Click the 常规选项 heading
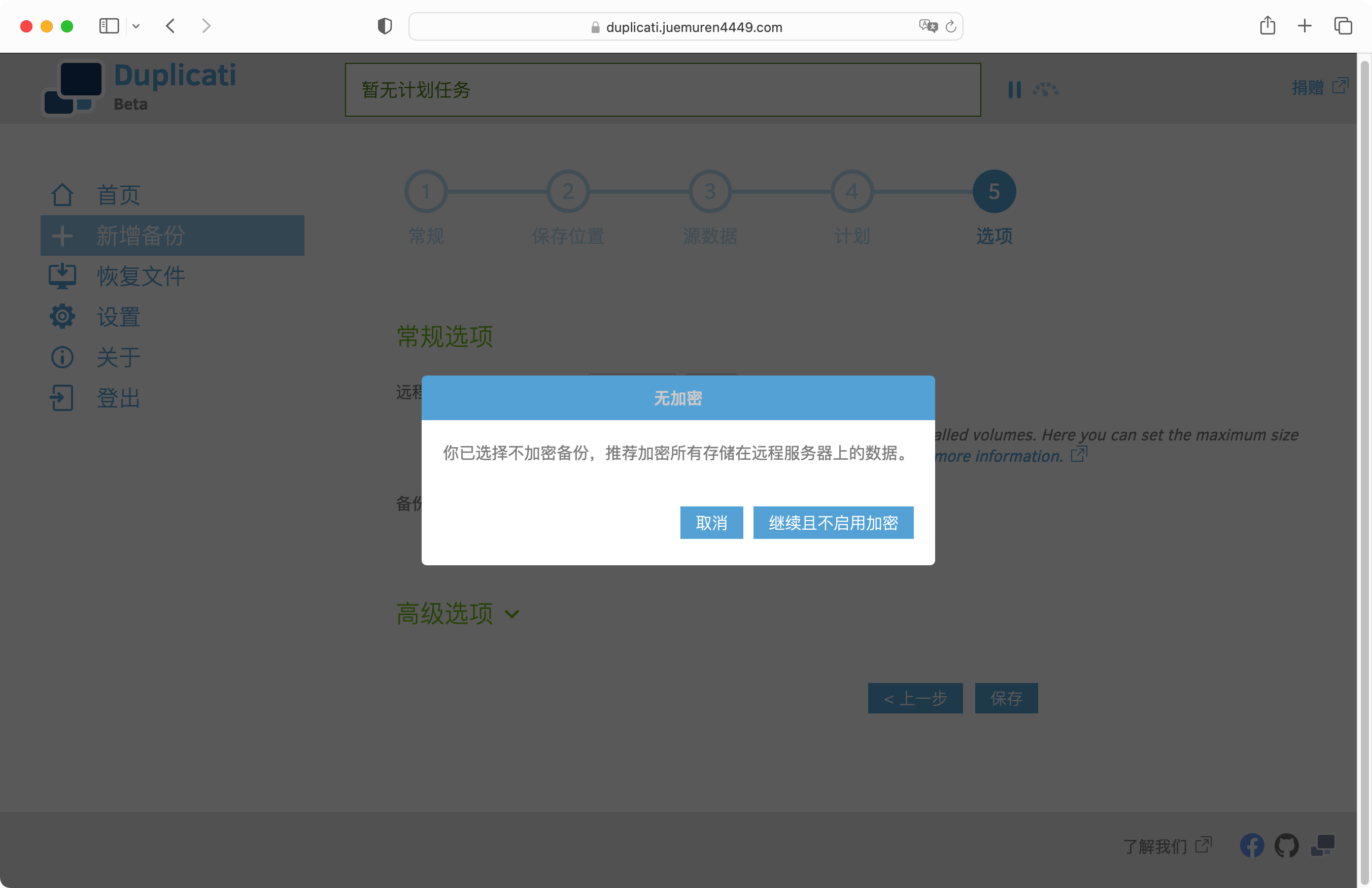The image size is (1372, 888). [x=444, y=335]
